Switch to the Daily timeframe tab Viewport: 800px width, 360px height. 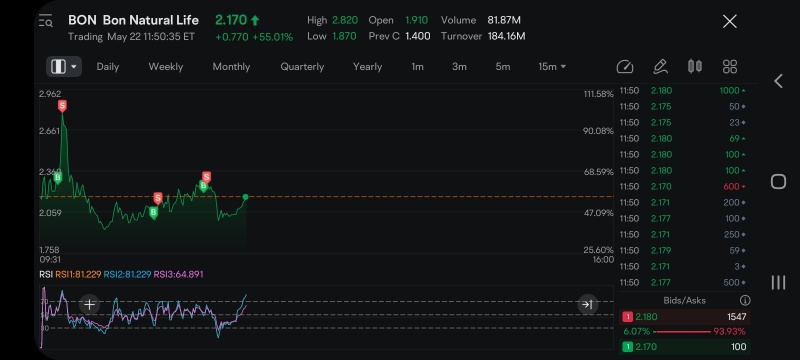[108, 67]
